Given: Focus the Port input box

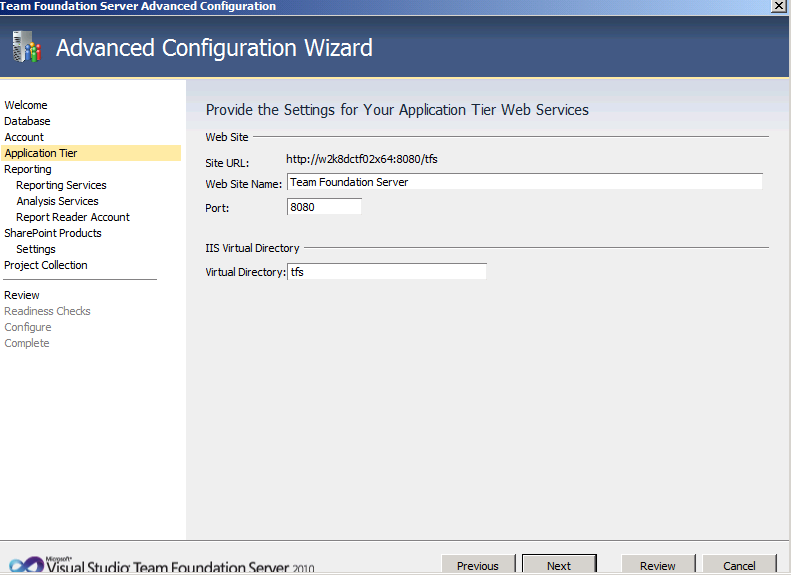Looking at the screenshot, I should tap(324, 207).
